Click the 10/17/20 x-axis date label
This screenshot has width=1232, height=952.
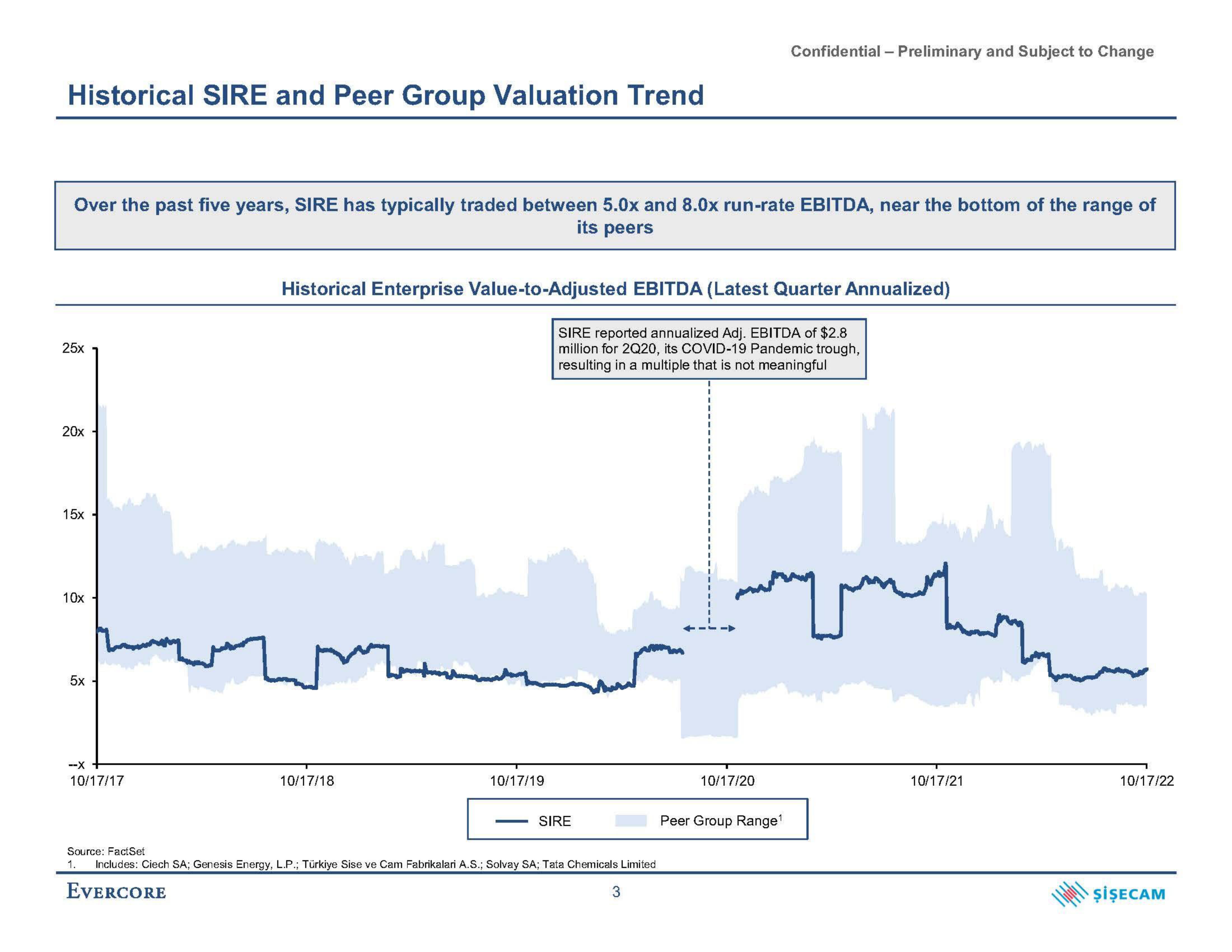click(727, 781)
